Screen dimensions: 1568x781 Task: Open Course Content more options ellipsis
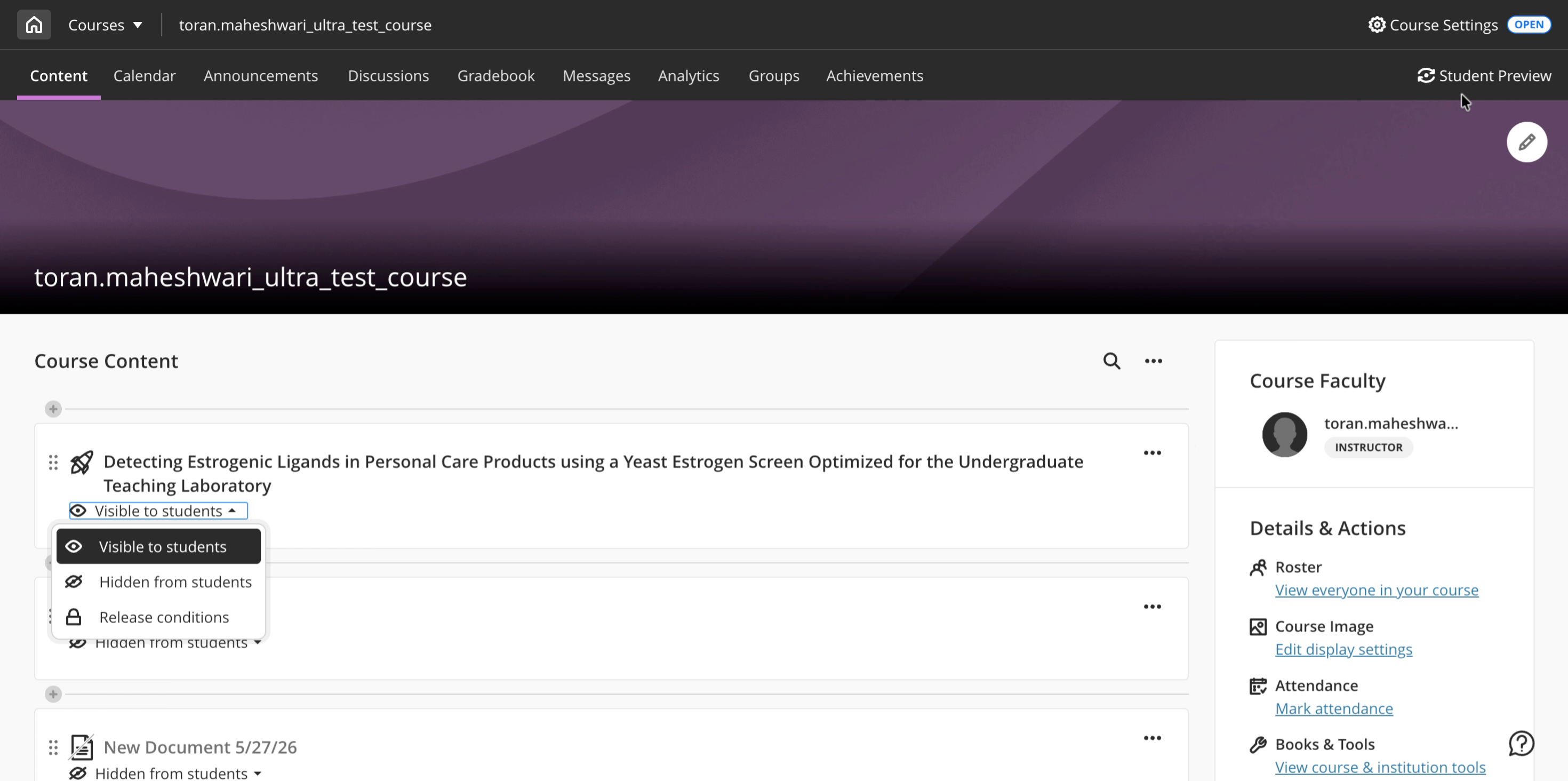[x=1153, y=361]
